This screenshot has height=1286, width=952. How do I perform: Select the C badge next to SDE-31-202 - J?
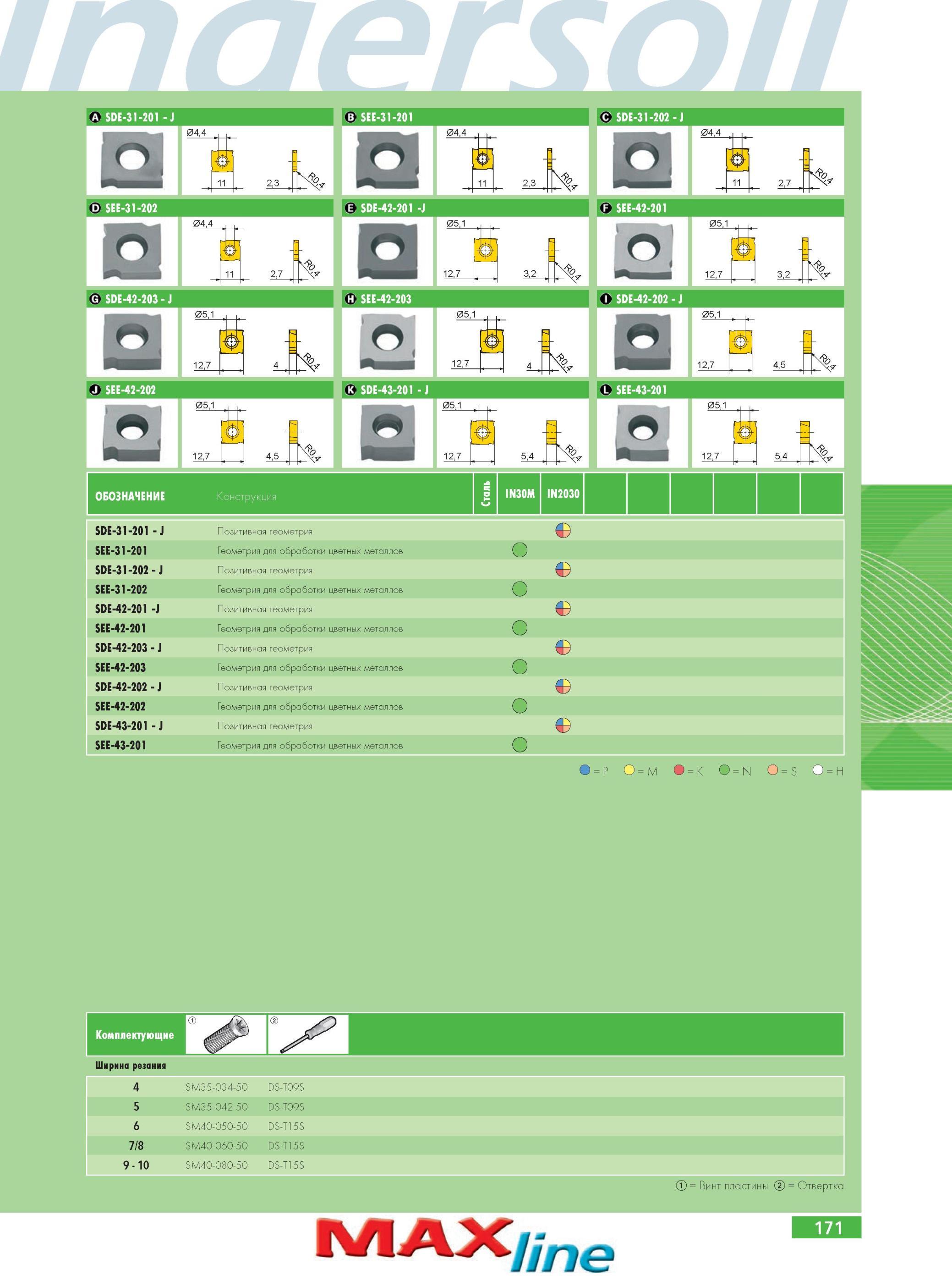[606, 118]
